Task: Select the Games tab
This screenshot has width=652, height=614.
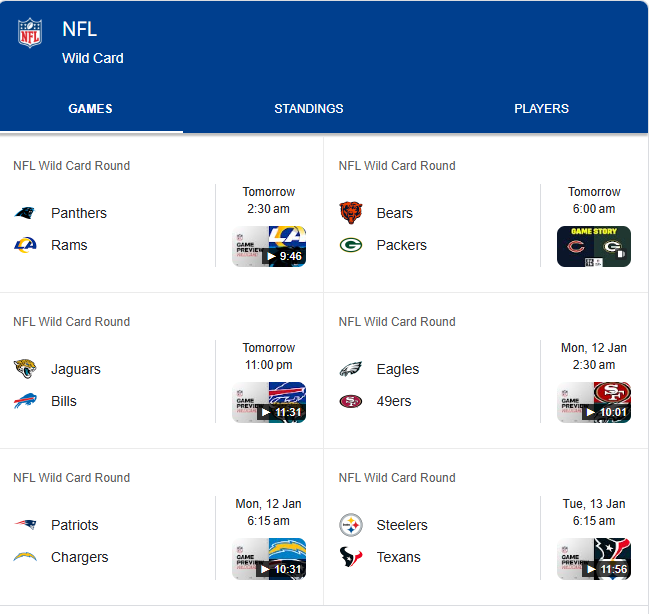Action: (90, 109)
